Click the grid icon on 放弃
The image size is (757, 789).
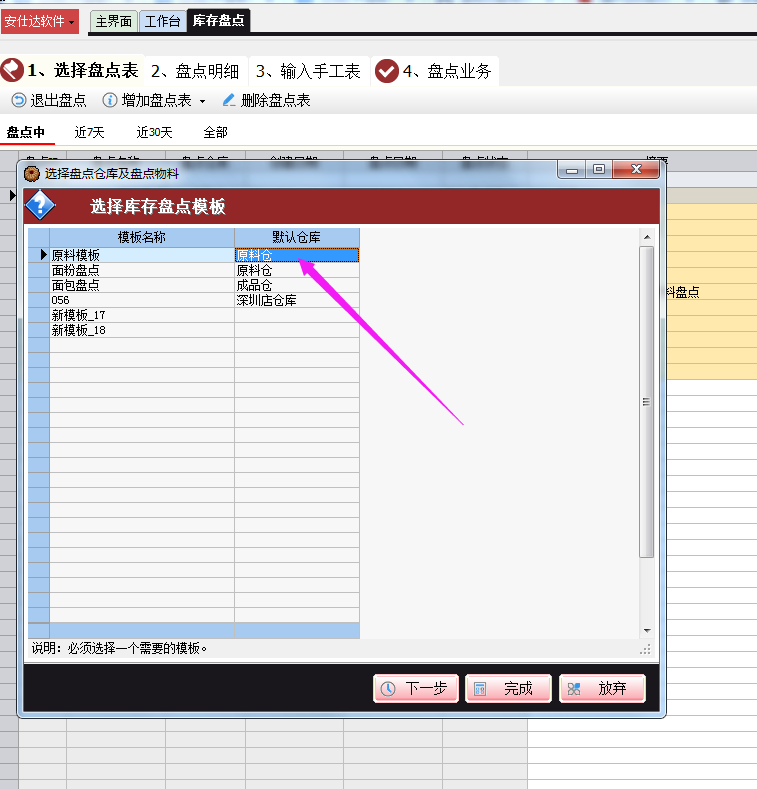point(574,689)
